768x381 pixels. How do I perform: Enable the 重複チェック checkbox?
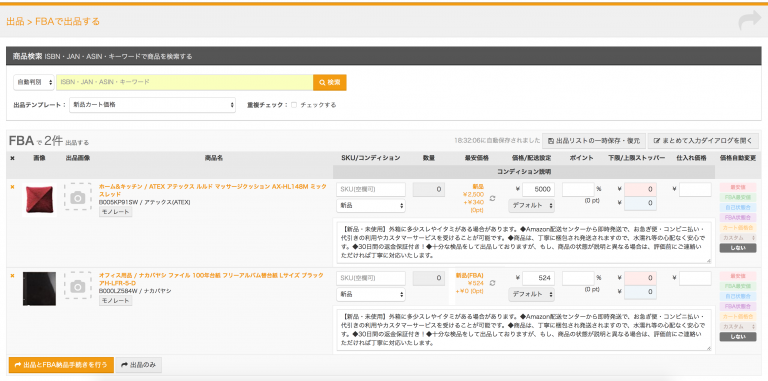coord(294,105)
